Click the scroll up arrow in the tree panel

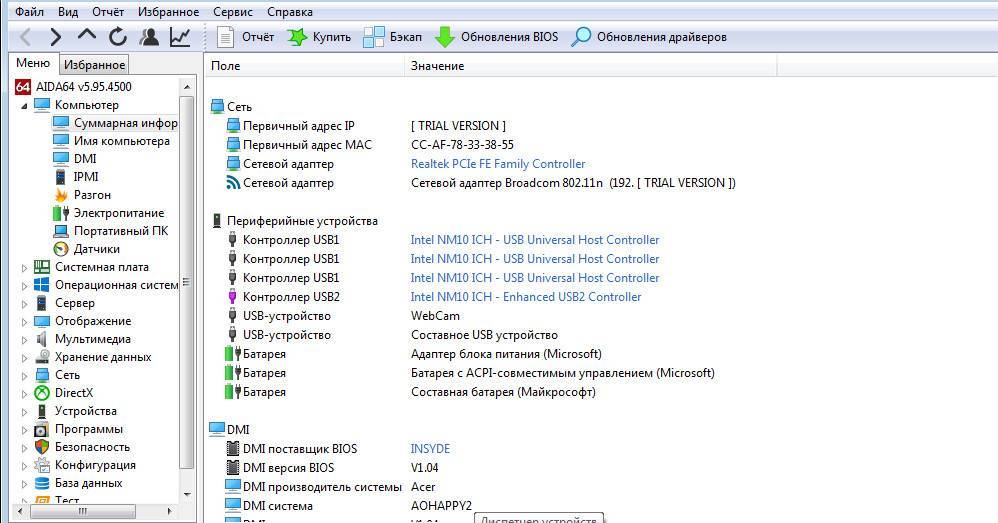tap(186, 87)
